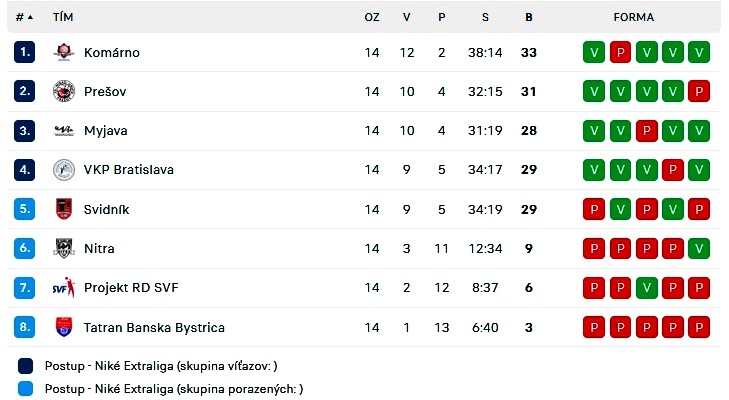Click the VKP Bratislava team logo
The height and width of the screenshot is (400, 729).
click(64, 170)
